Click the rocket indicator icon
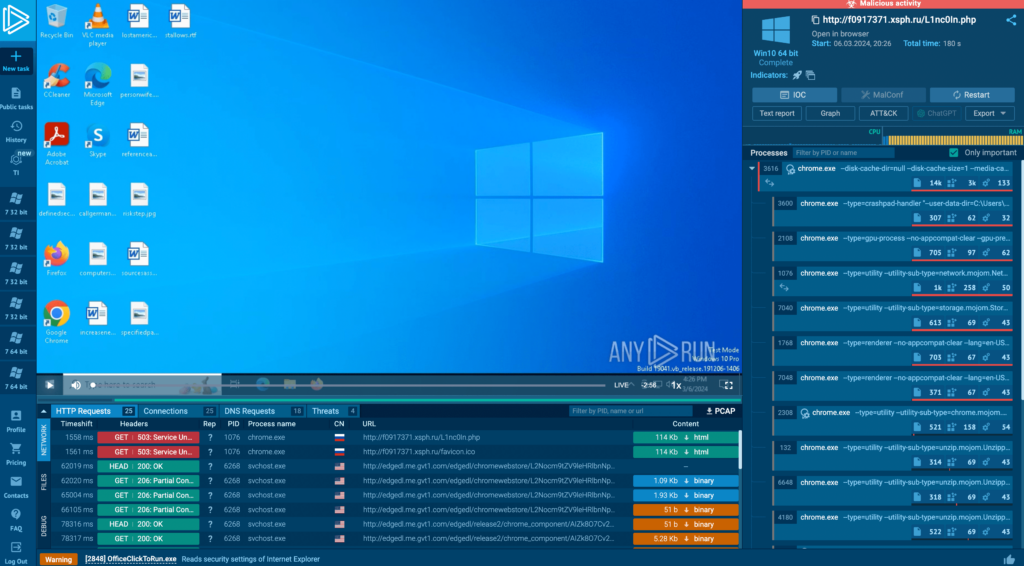This screenshot has height=566, width=1024. (x=797, y=75)
